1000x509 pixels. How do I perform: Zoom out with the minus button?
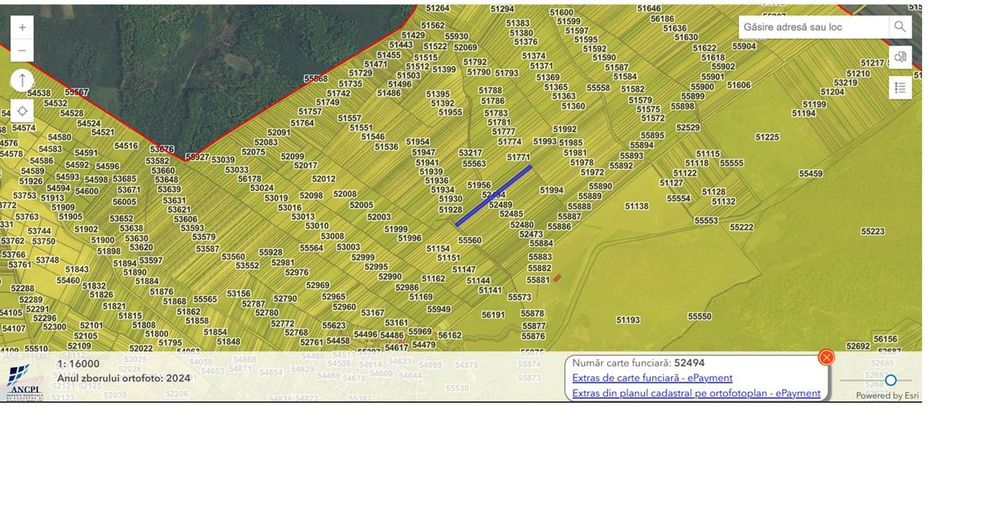22,50
